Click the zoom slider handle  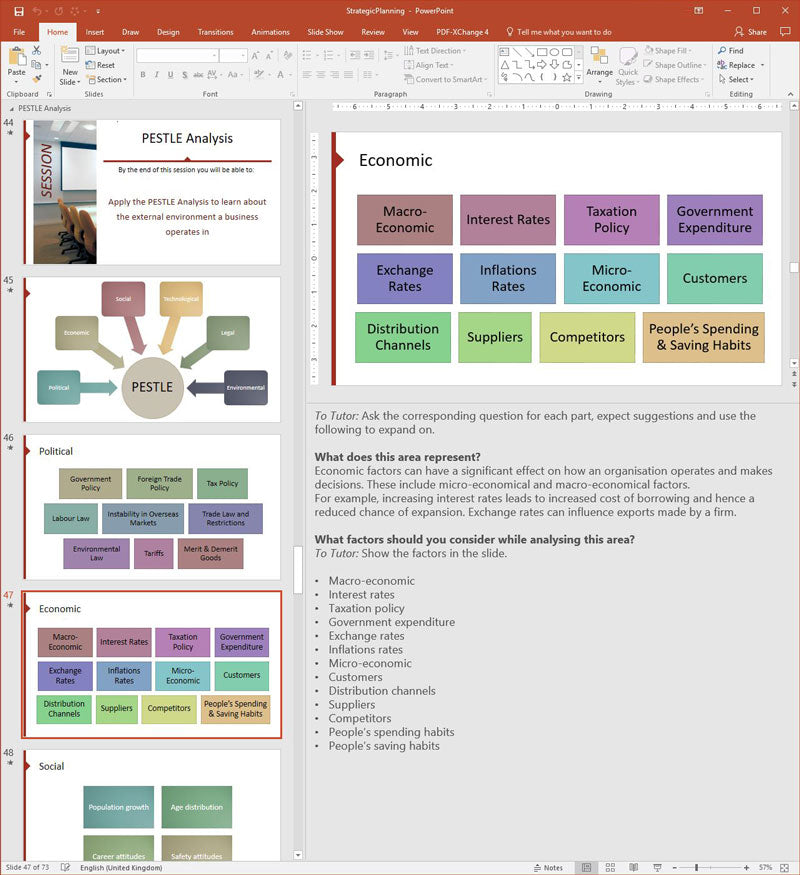pyautogui.click(x=696, y=868)
